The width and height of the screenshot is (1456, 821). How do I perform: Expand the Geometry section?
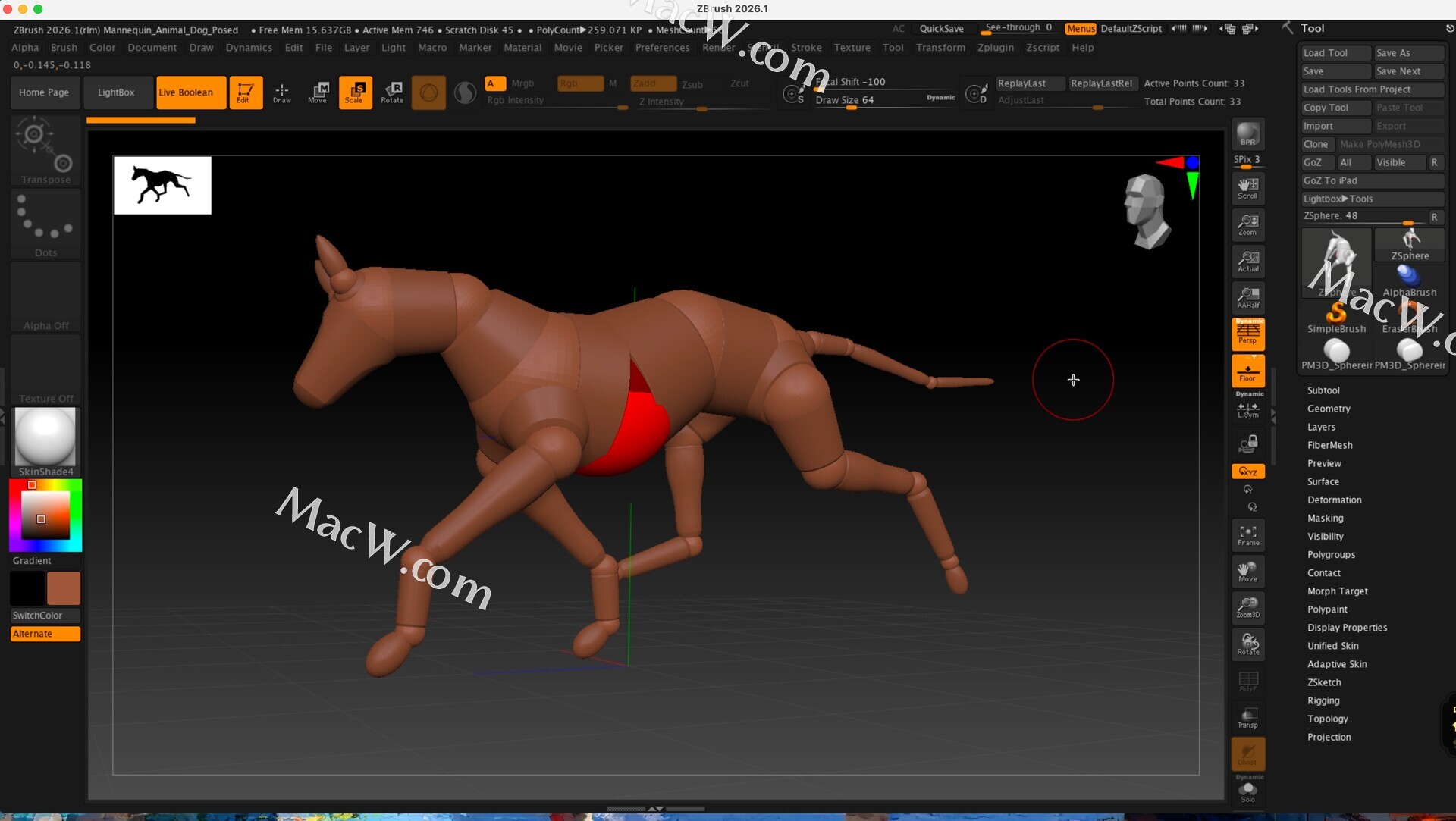[1329, 409]
